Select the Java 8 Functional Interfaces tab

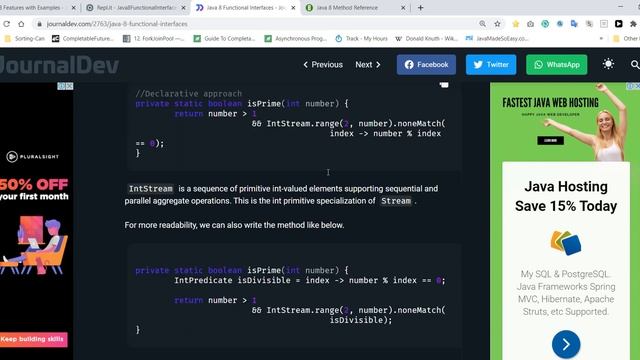(245, 8)
